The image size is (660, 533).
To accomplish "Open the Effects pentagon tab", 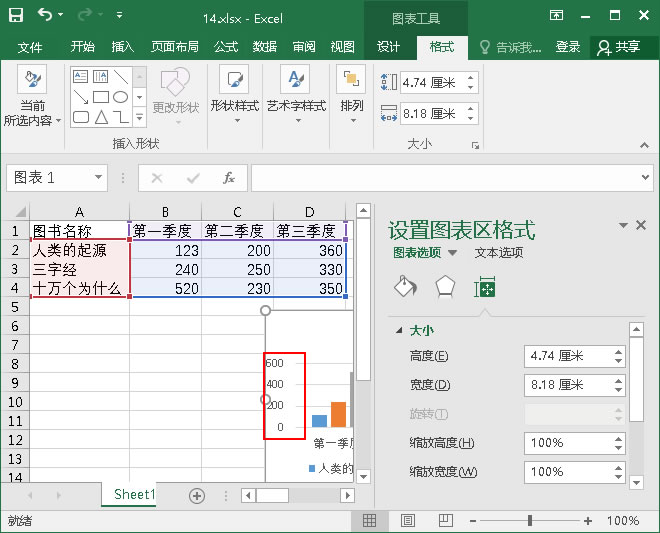I will [x=445, y=287].
